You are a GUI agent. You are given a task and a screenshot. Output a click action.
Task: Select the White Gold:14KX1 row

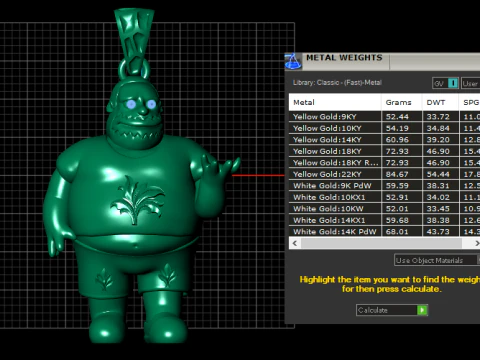385,220
